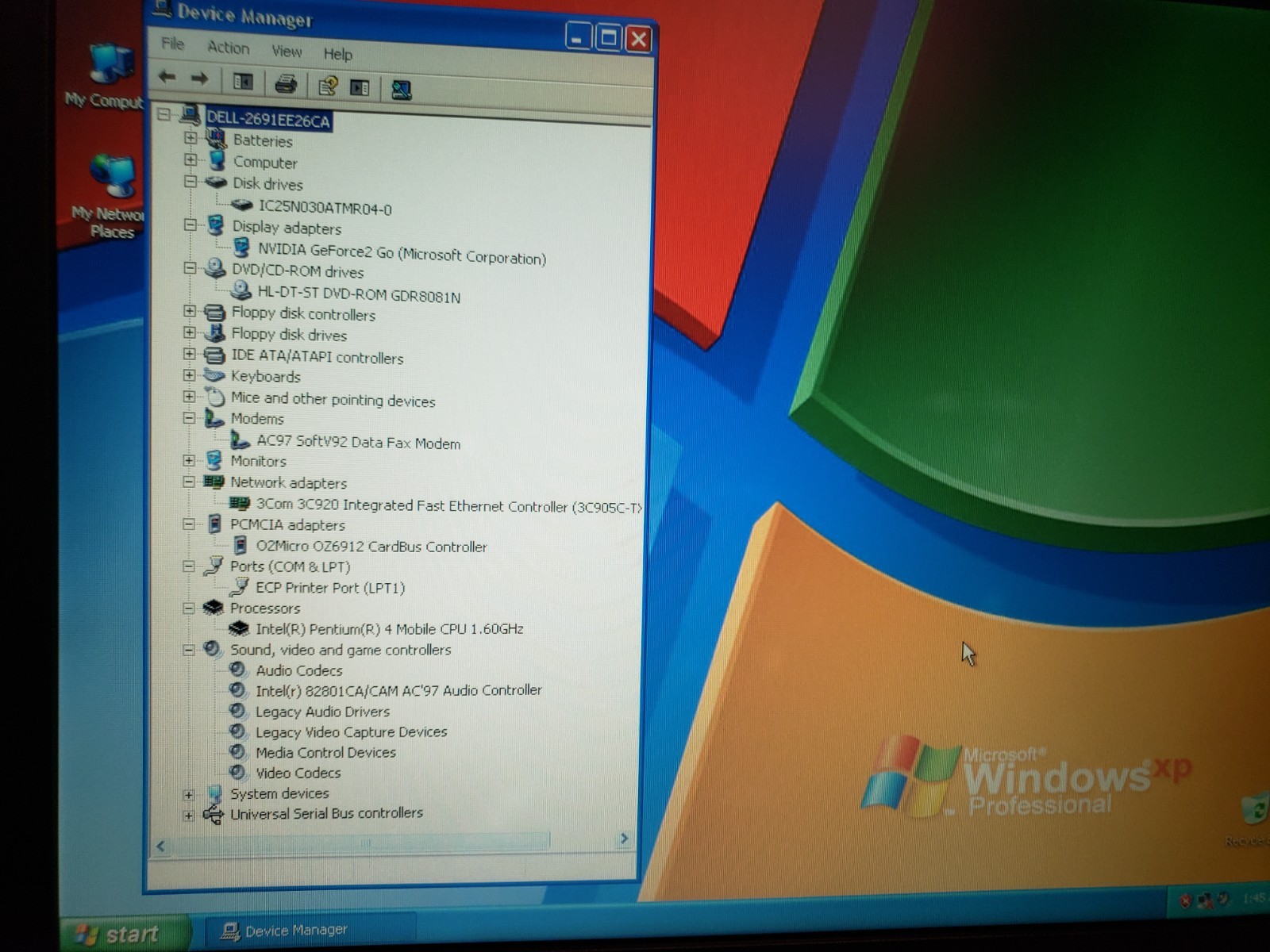Open the File menu
The image size is (1270, 952).
tap(172, 44)
